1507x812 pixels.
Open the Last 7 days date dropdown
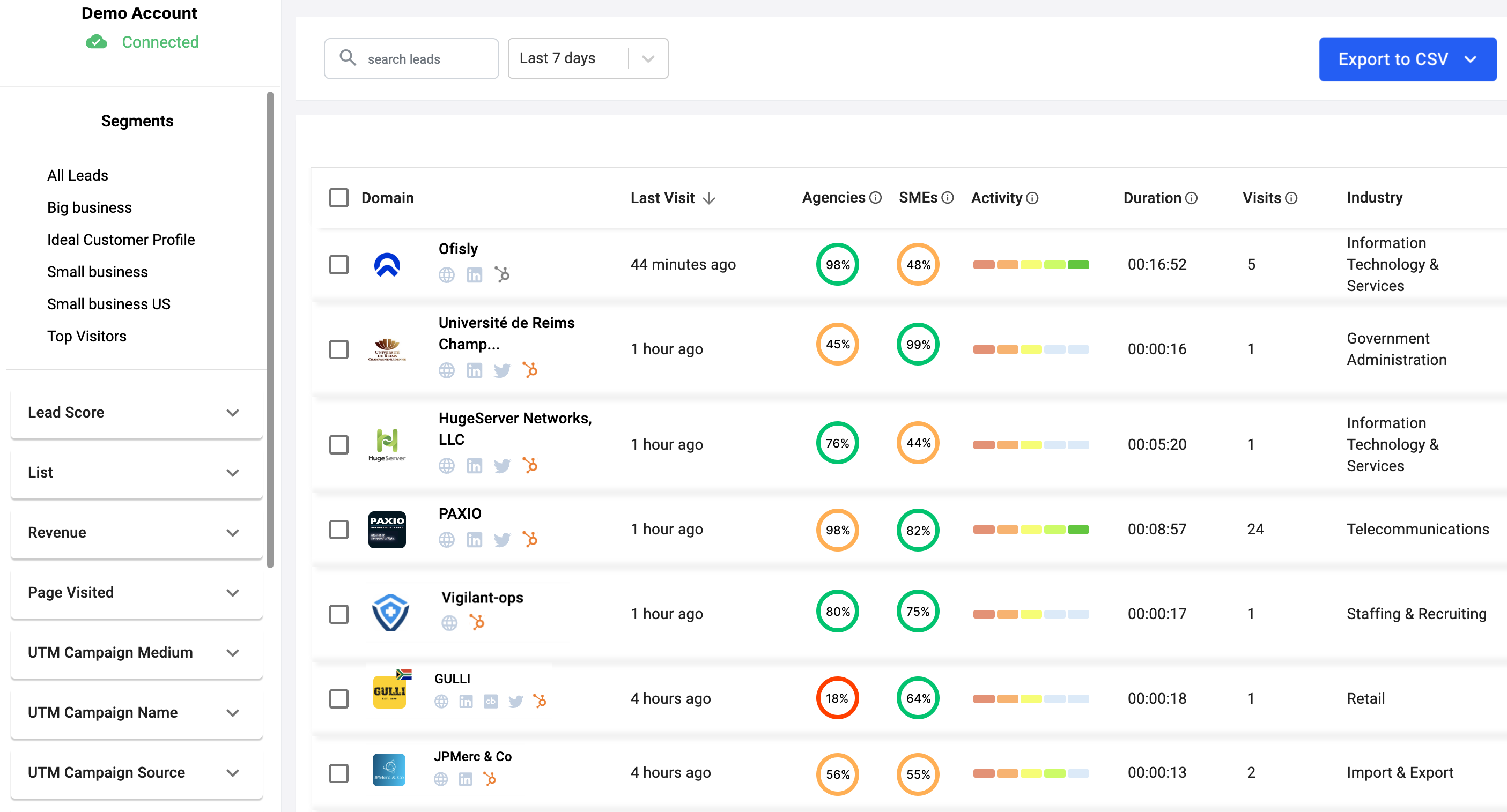pos(588,58)
